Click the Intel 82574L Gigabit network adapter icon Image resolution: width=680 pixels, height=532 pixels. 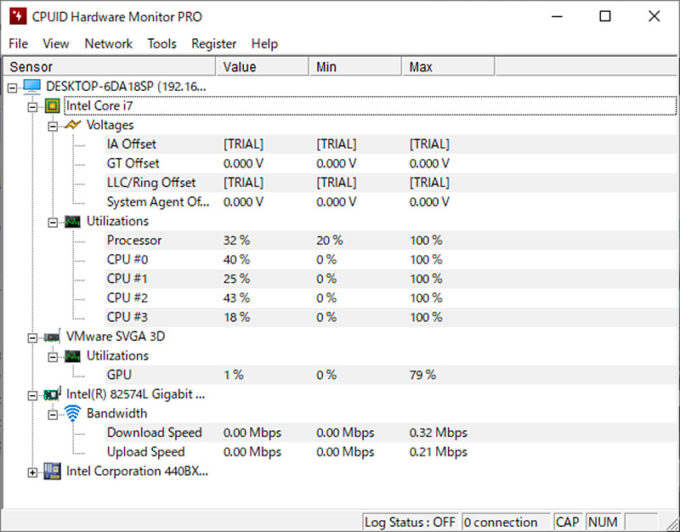coord(52,394)
